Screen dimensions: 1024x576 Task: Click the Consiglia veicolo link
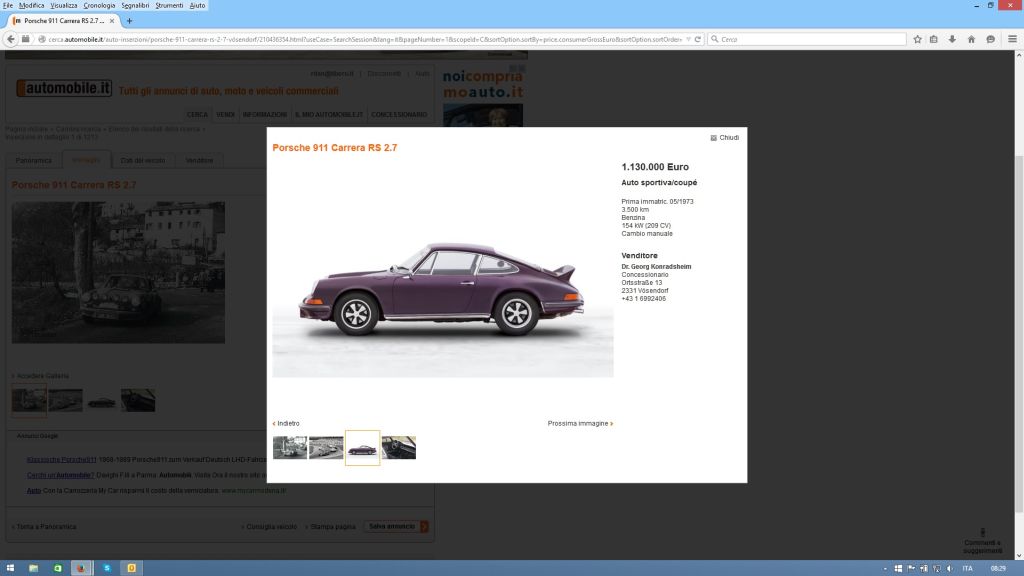point(270,526)
